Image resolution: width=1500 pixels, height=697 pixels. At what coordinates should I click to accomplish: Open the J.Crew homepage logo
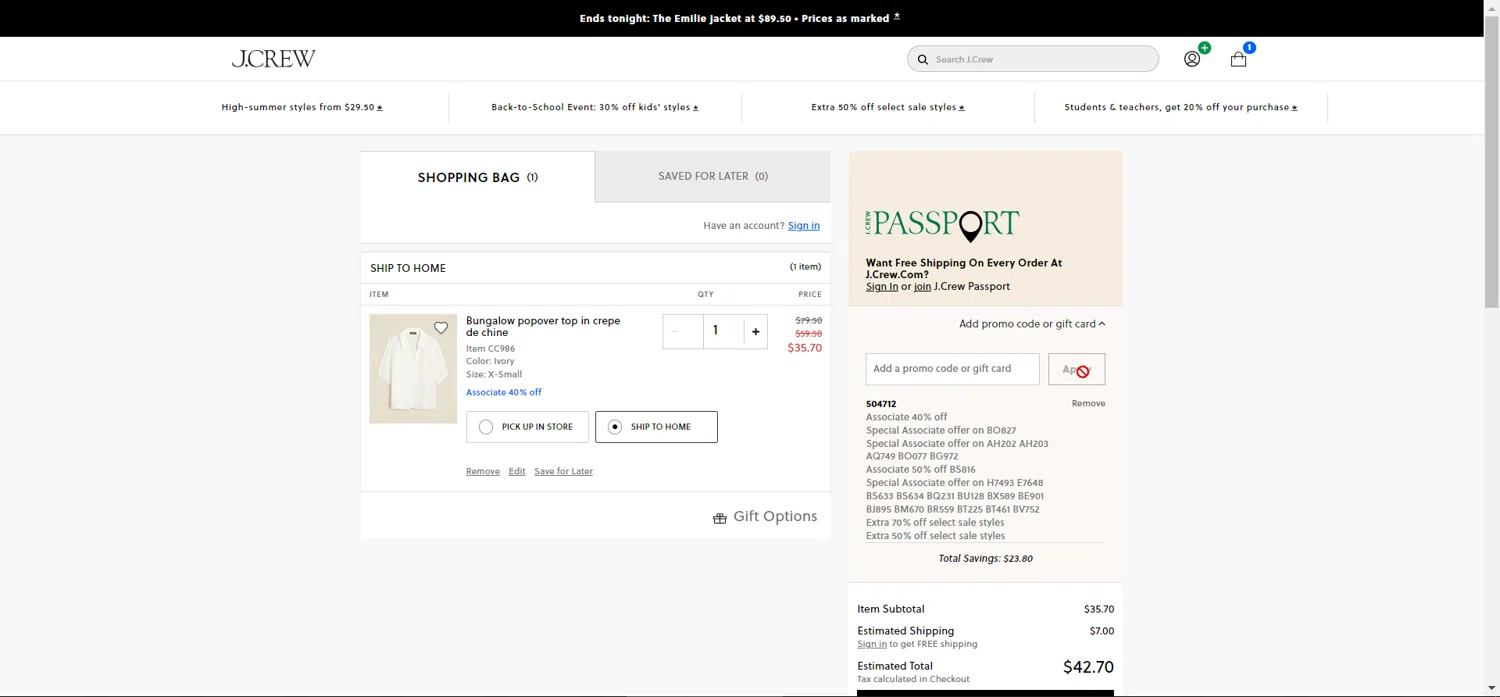[x=273, y=59]
